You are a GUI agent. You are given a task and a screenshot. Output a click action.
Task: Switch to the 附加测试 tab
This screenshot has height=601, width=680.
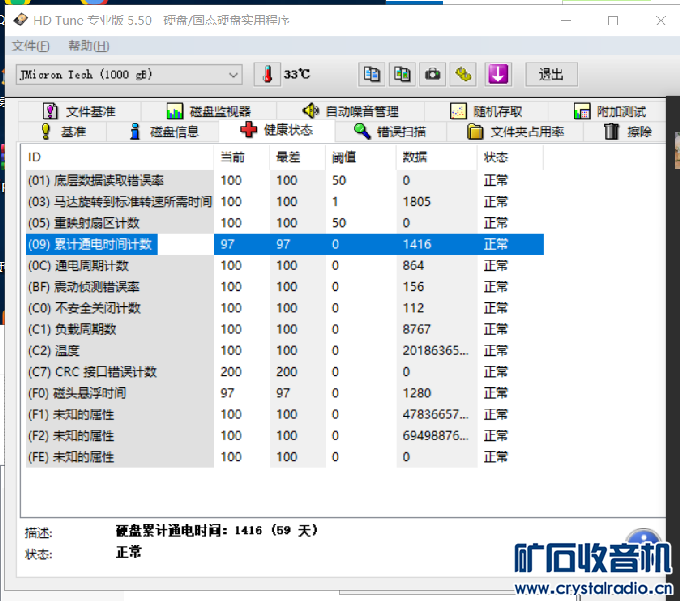(610, 111)
